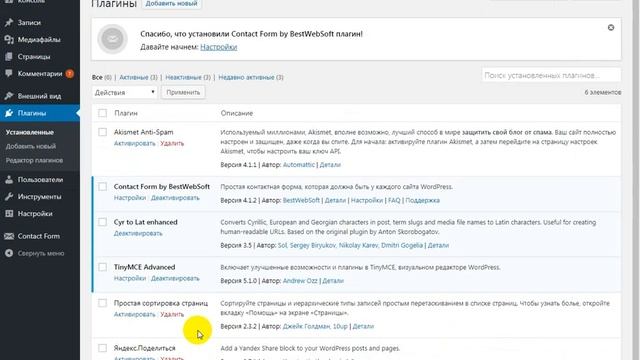The height and width of the screenshot is (360, 640).
Task: Click the Записи pin icon in sidebar
Action: point(9,22)
